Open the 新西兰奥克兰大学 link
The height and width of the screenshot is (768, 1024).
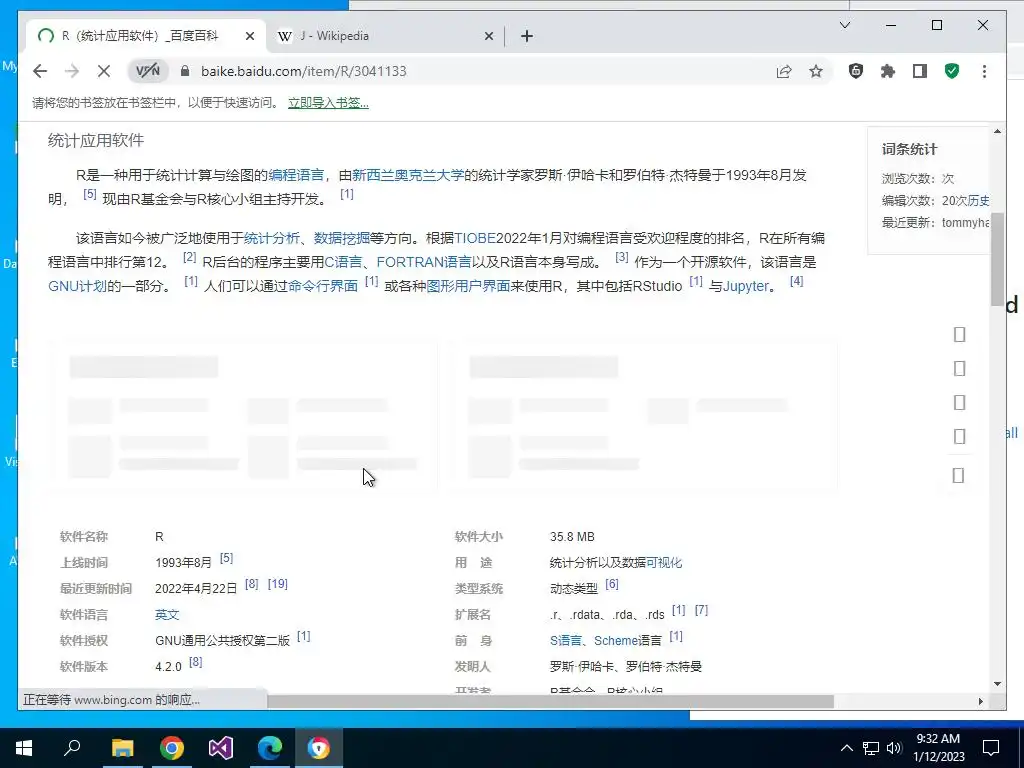click(408, 175)
